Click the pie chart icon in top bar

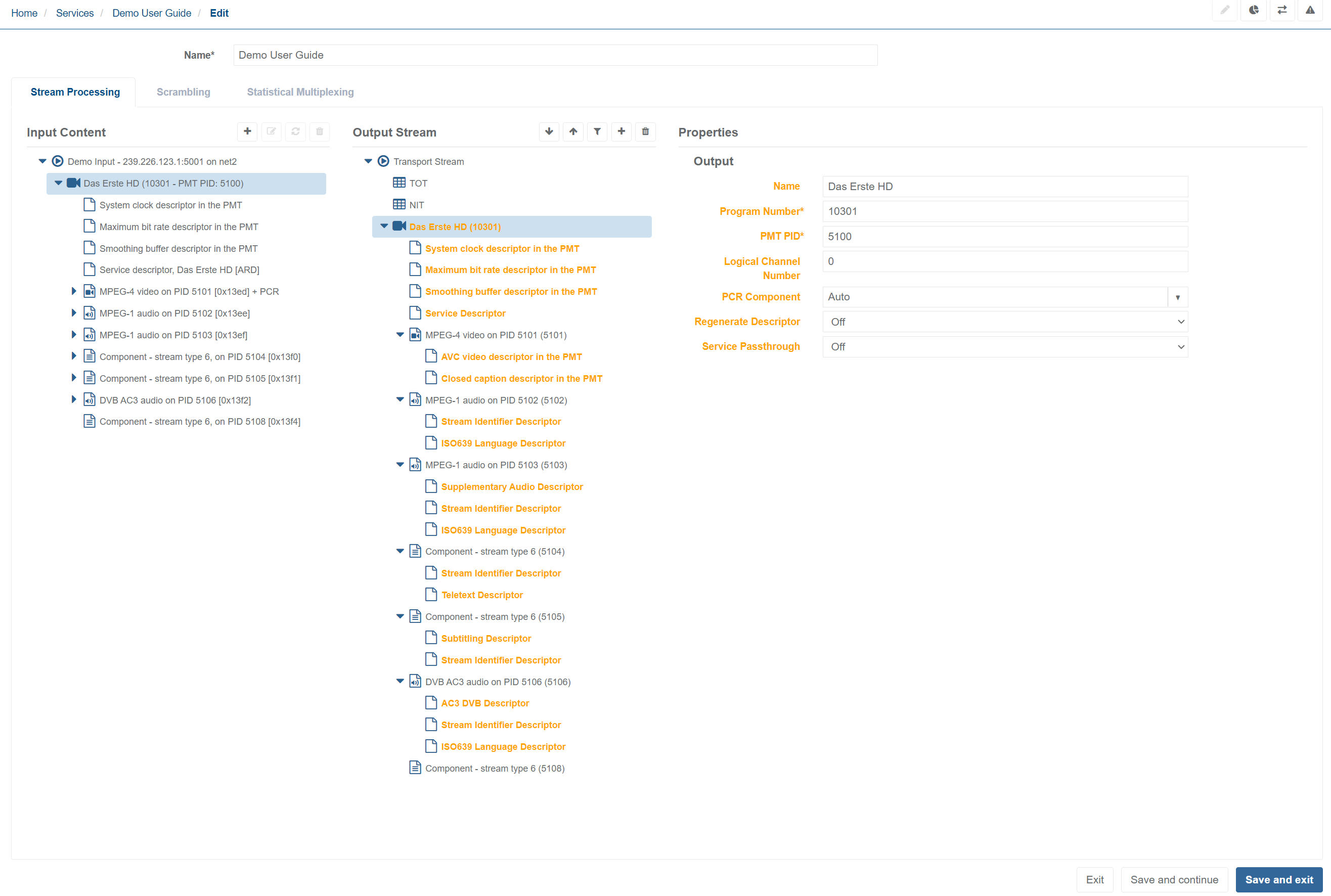[x=1253, y=10]
